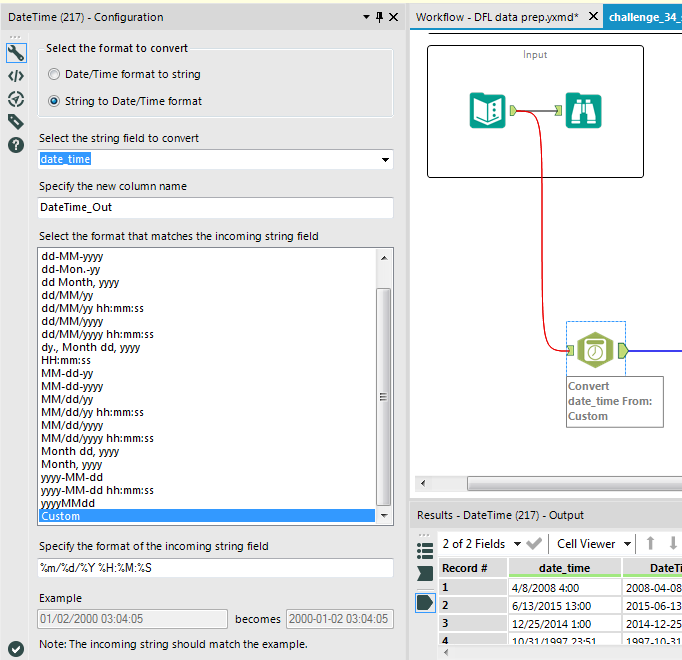
Task: Expand the '2 of 2 Fields' dropdown
Action: [517, 544]
